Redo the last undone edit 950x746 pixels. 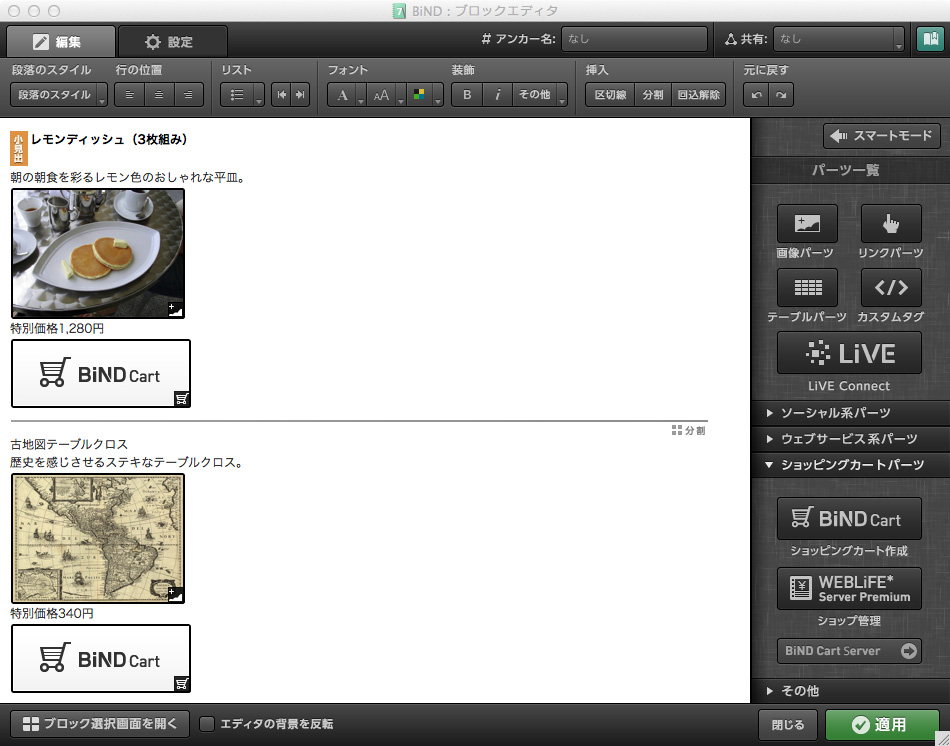click(781, 95)
